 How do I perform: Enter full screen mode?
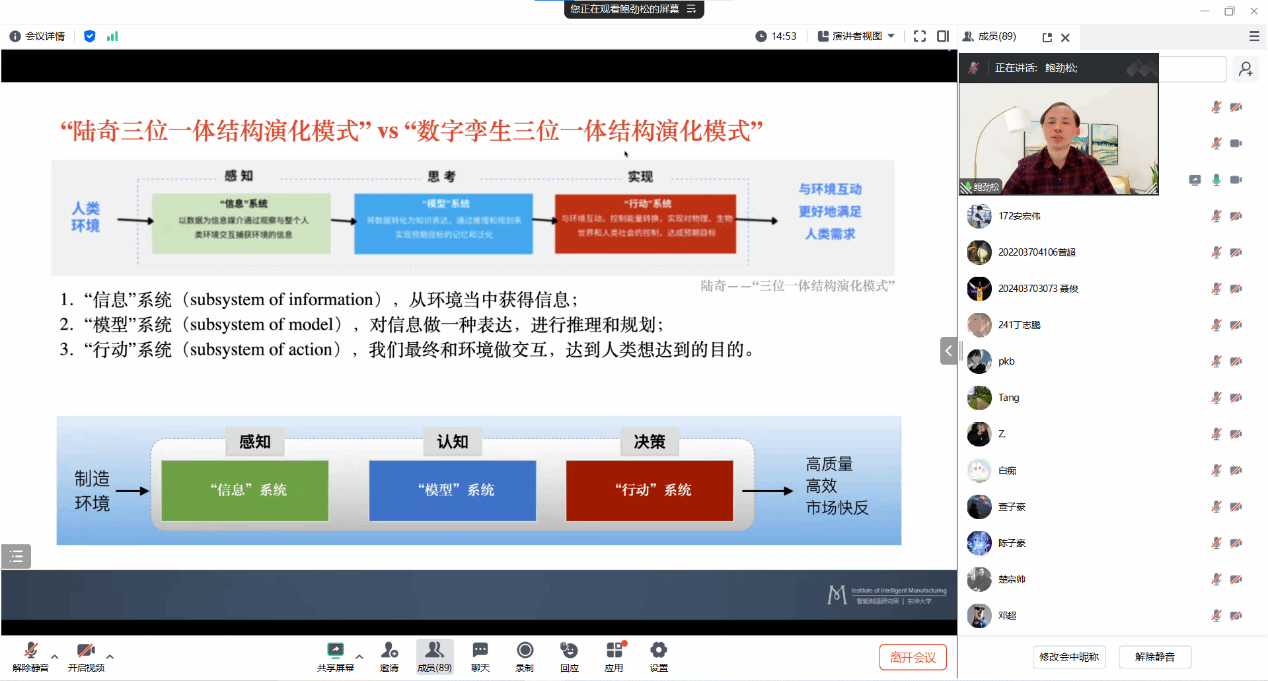919,36
